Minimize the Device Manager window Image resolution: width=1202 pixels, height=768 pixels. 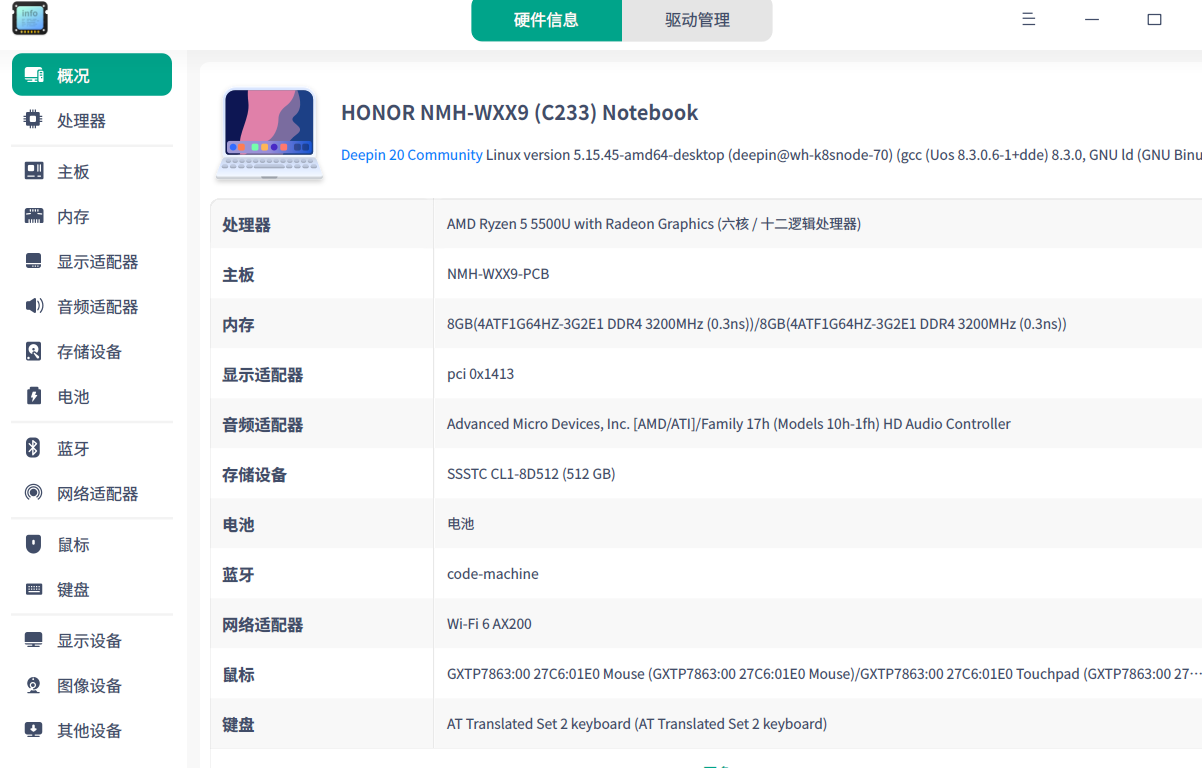coord(1092,19)
